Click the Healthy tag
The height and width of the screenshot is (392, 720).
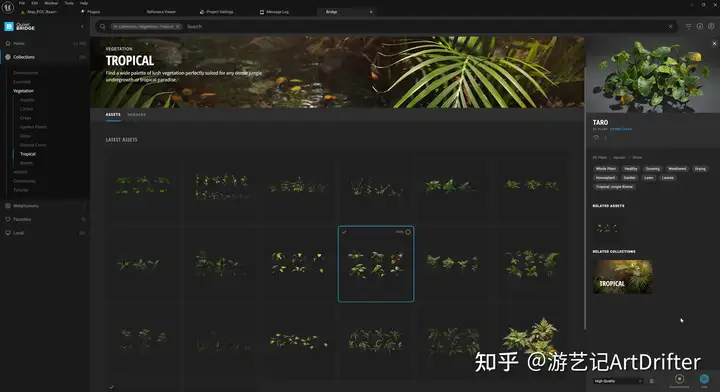630,169
